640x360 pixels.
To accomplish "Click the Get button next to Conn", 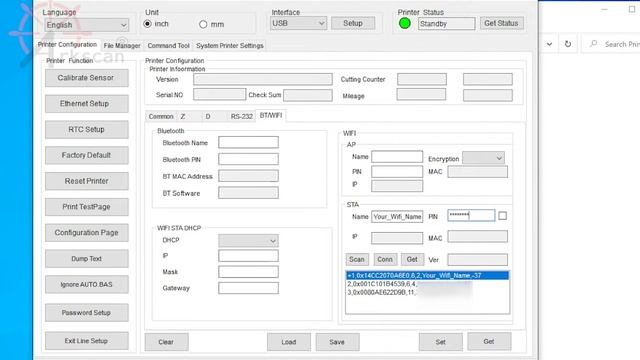I will point(412,259).
